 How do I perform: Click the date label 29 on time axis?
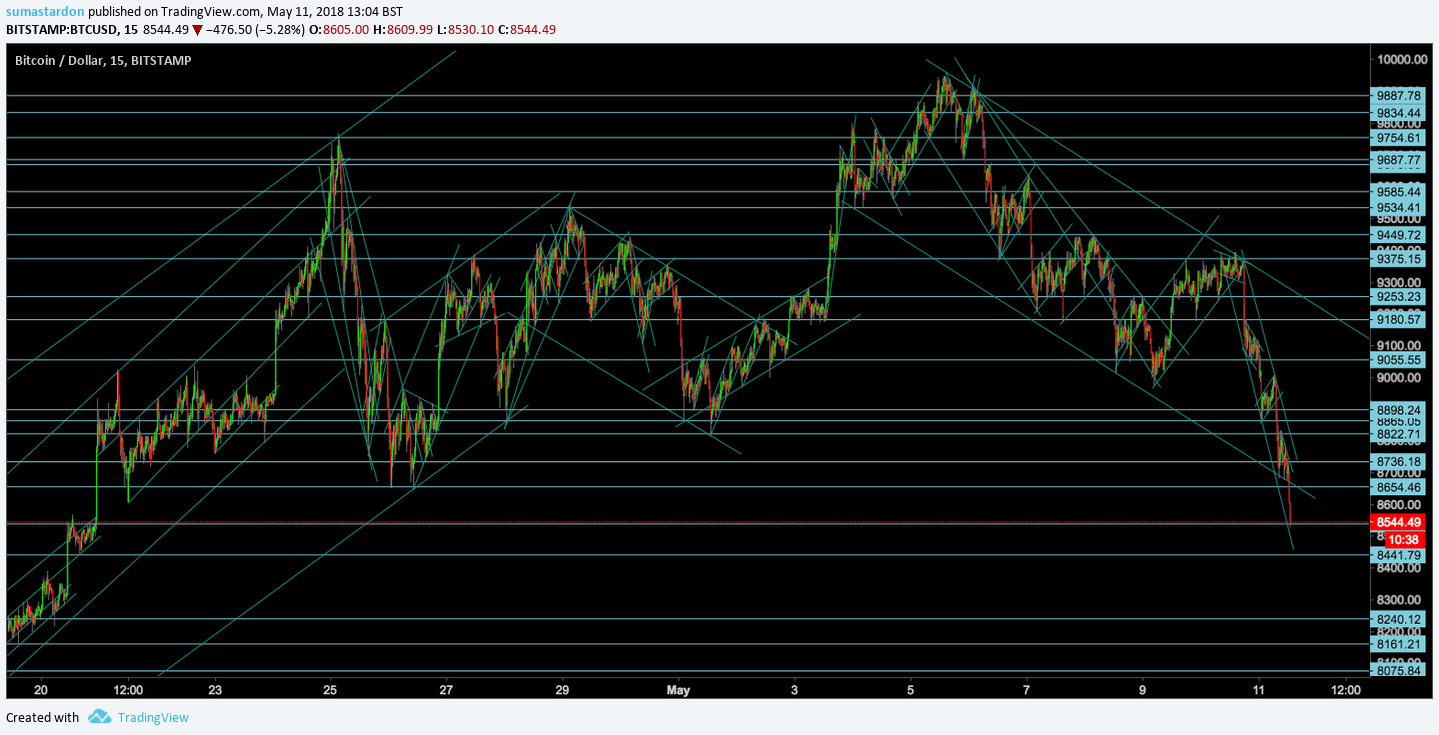pyautogui.click(x=562, y=690)
